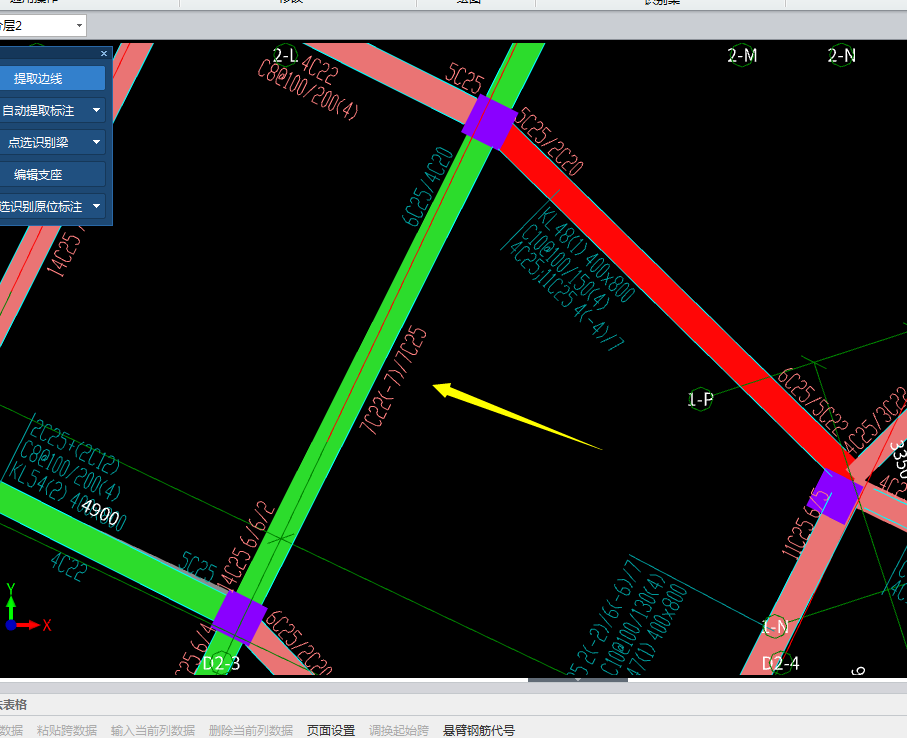907x738 pixels.
Task: Click 页面设置 in the bottom toolbar
Action: (331, 730)
